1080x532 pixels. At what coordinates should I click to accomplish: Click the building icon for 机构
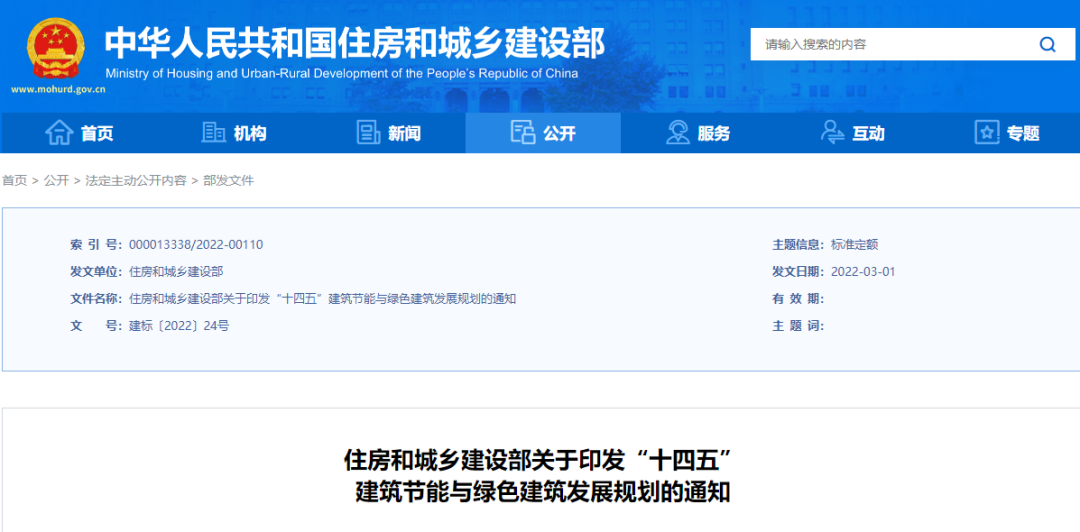click(x=214, y=132)
